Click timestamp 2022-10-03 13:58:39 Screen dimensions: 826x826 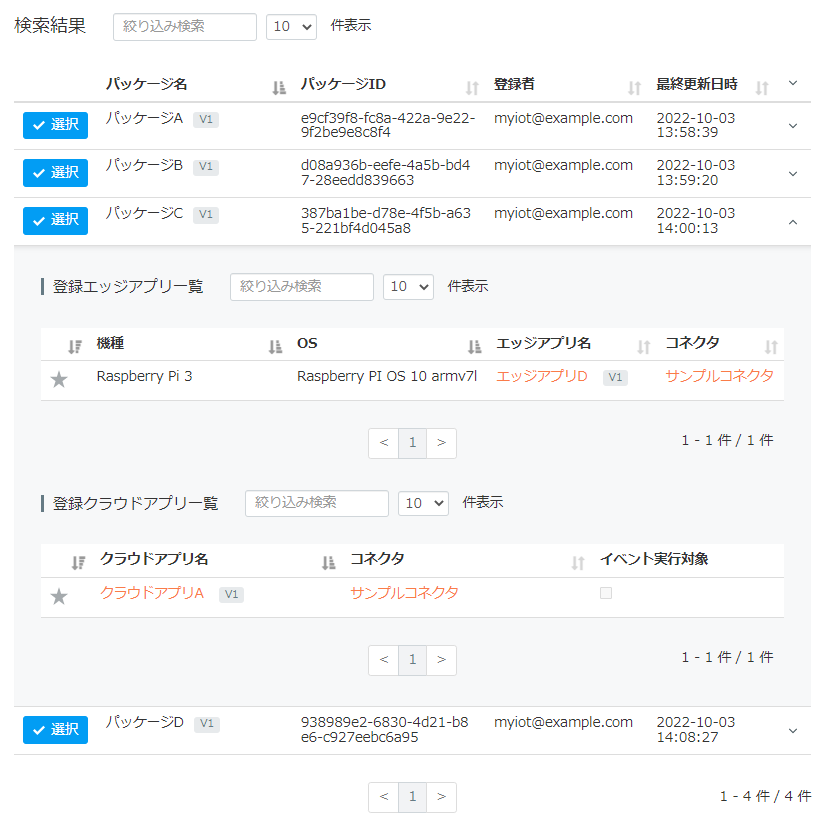695,125
